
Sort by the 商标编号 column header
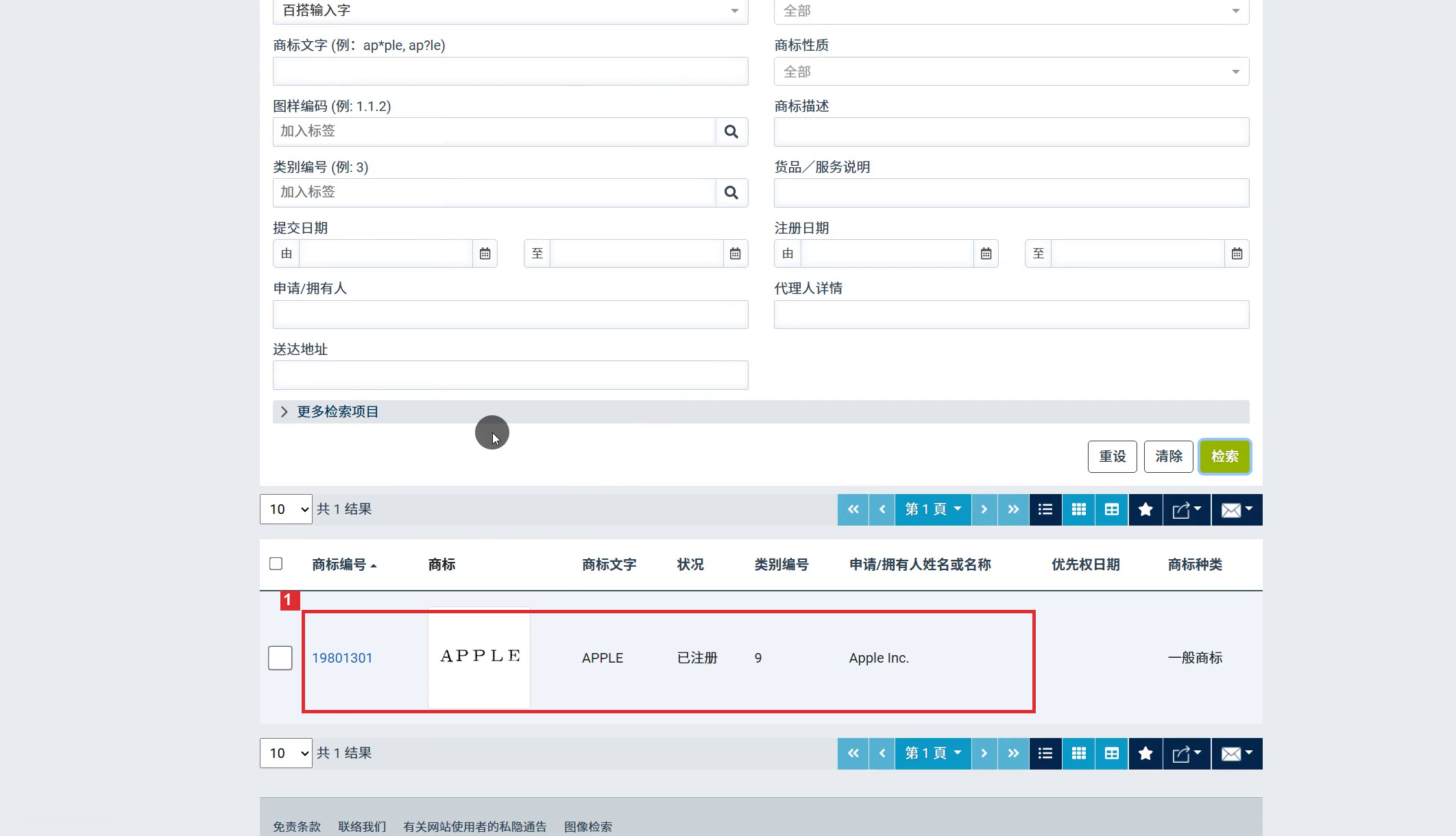344,565
